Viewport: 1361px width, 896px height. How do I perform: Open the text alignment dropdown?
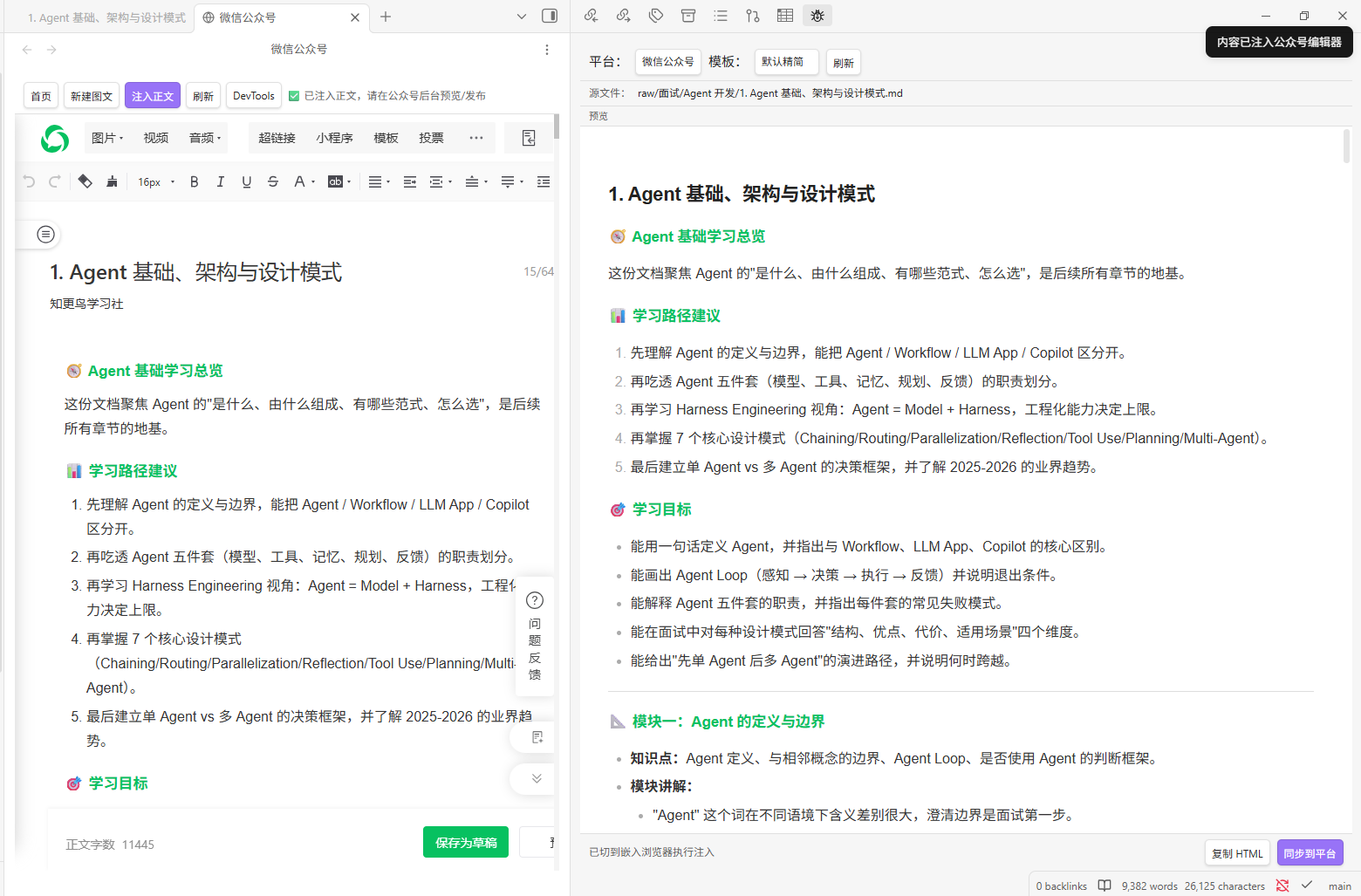tap(379, 181)
